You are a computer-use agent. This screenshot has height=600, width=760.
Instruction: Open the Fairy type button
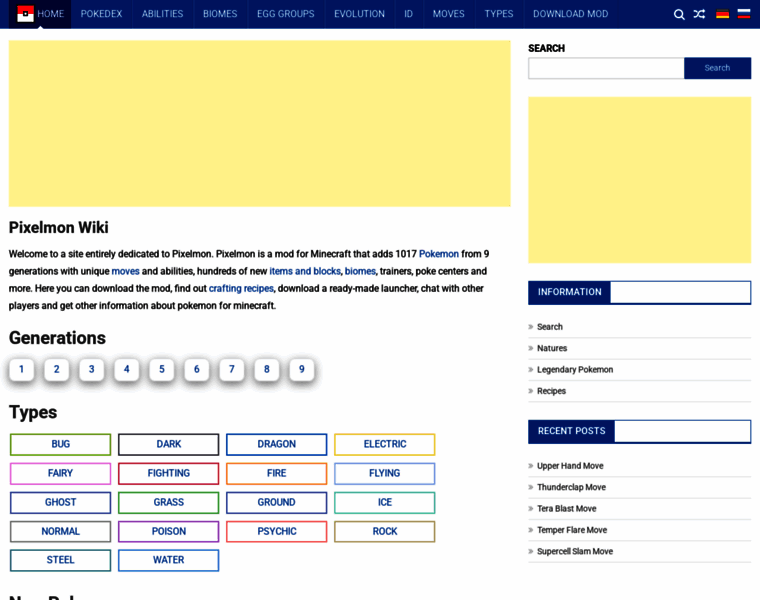pyautogui.click(x=61, y=474)
